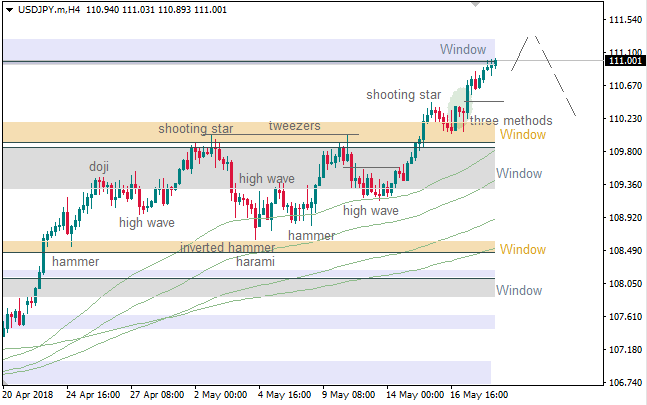Select the gray 'Window' label near 108.050
The width and height of the screenshot is (647, 405).
519,290
